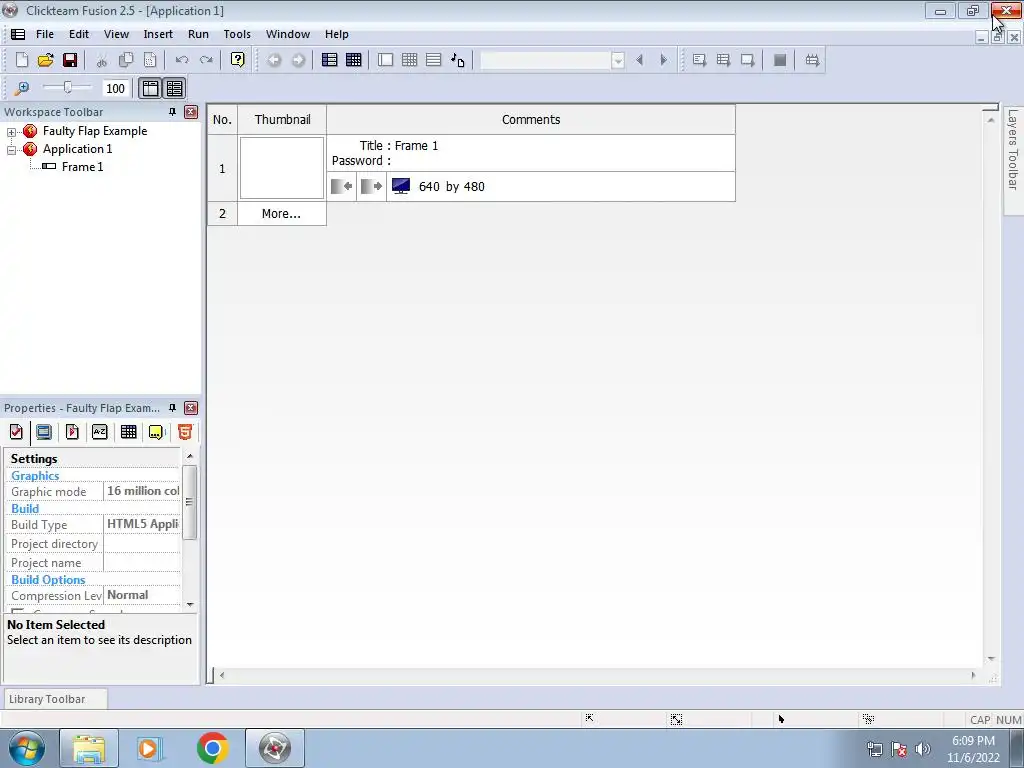1024x768 pixels.
Task: Click the Run Project icon
Action: coord(699,60)
